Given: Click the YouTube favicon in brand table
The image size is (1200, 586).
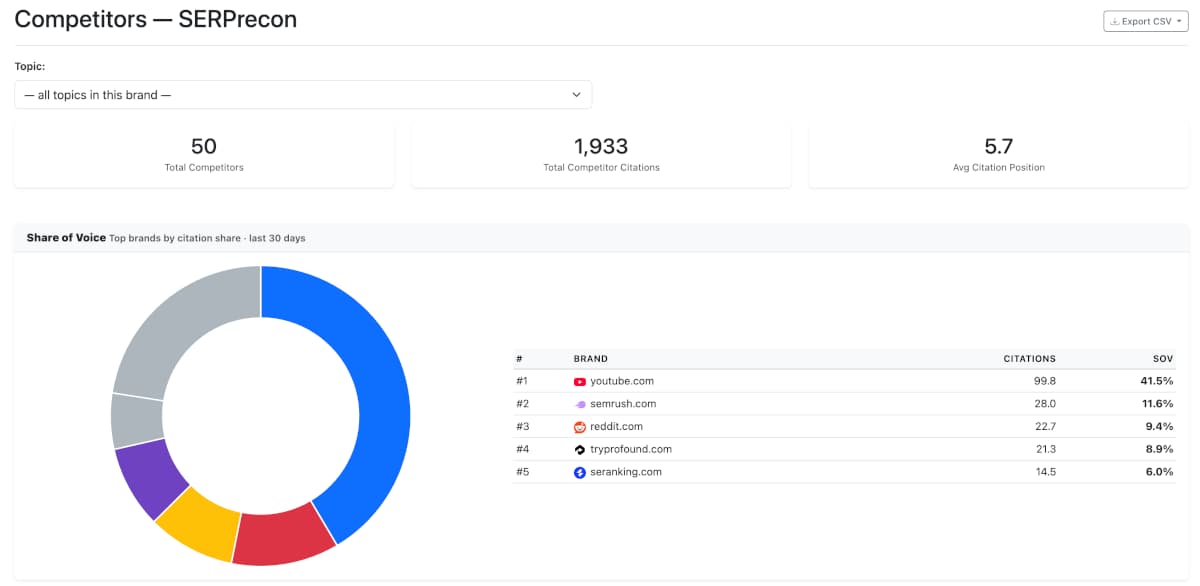Looking at the screenshot, I should coord(579,382).
